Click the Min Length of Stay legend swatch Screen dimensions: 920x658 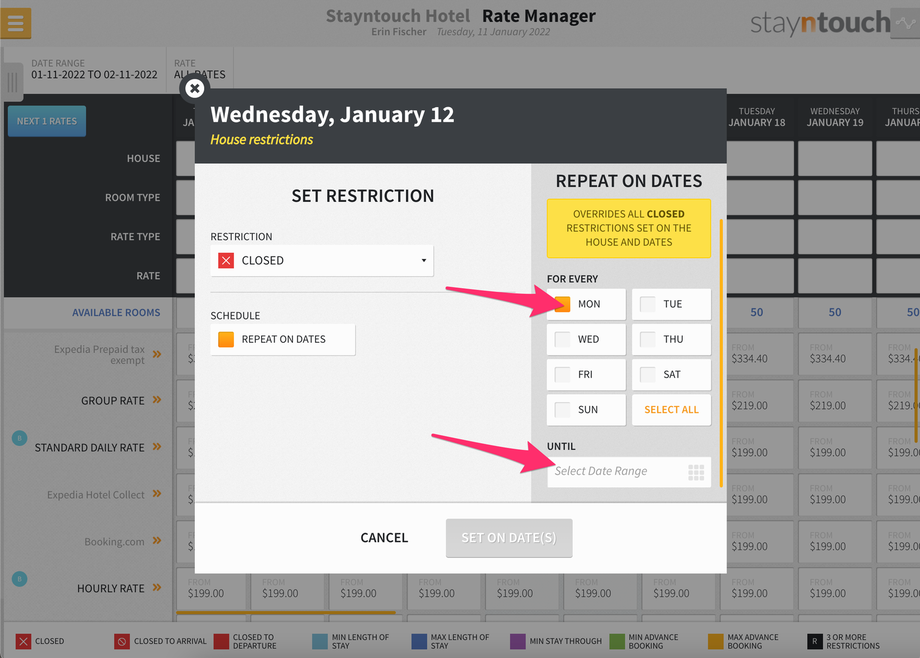coord(320,641)
